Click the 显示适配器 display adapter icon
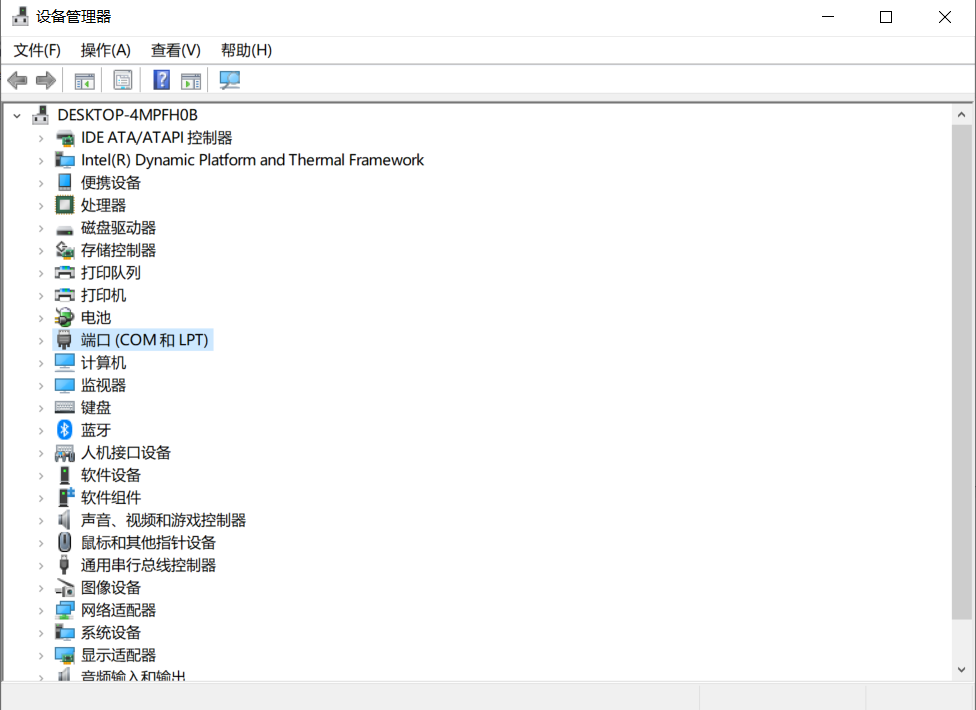The width and height of the screenshot is (976, 710). pos(65,655)
